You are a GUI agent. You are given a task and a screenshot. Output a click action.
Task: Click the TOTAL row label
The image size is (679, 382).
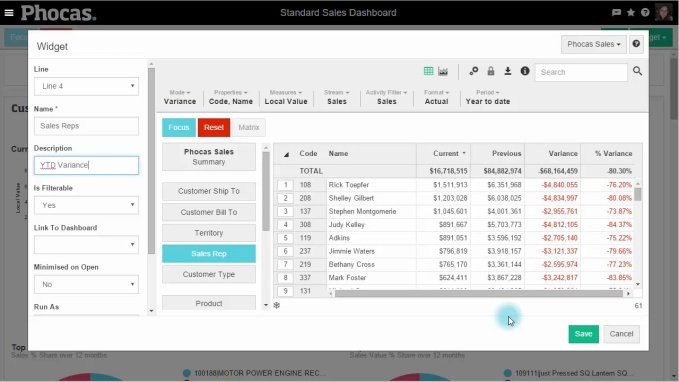pyautogui.click(x=311, y=172)
